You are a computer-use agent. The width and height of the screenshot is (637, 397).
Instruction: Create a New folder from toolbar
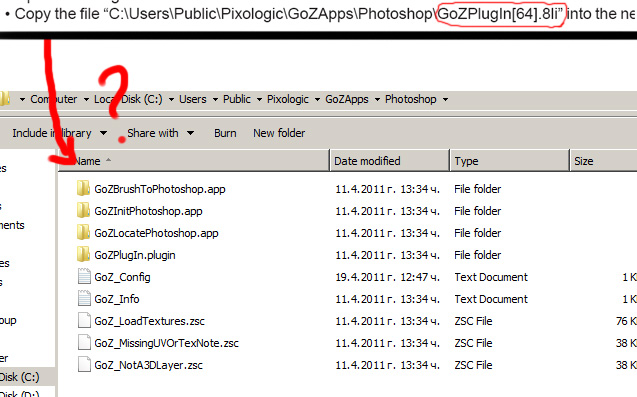(279, 133)
